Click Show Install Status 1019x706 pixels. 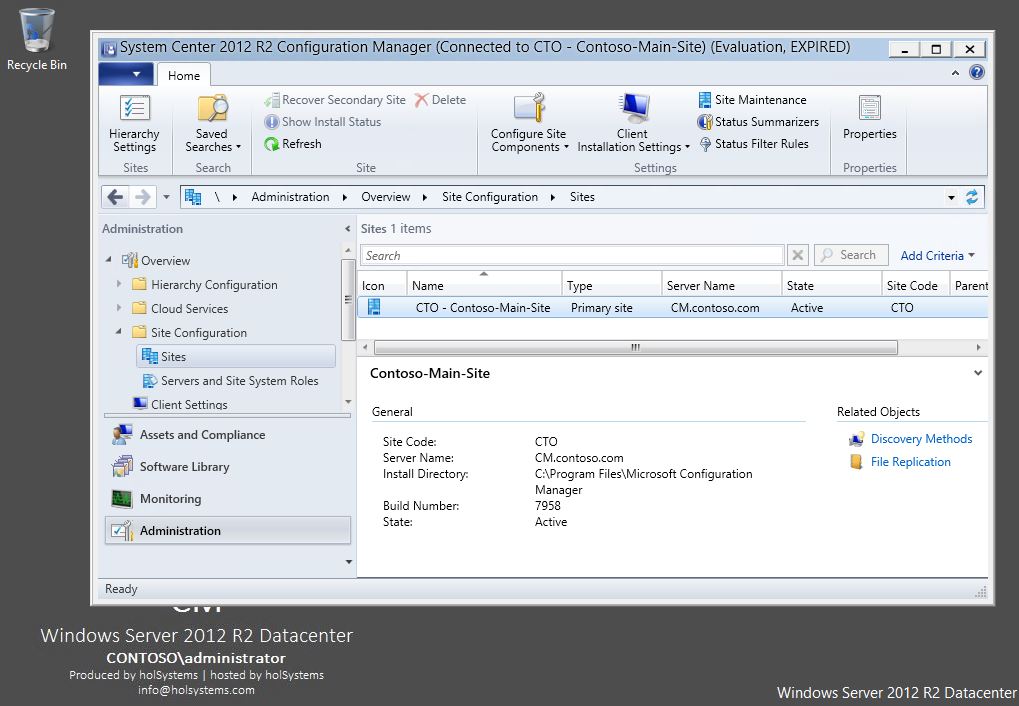coord(323,122)
